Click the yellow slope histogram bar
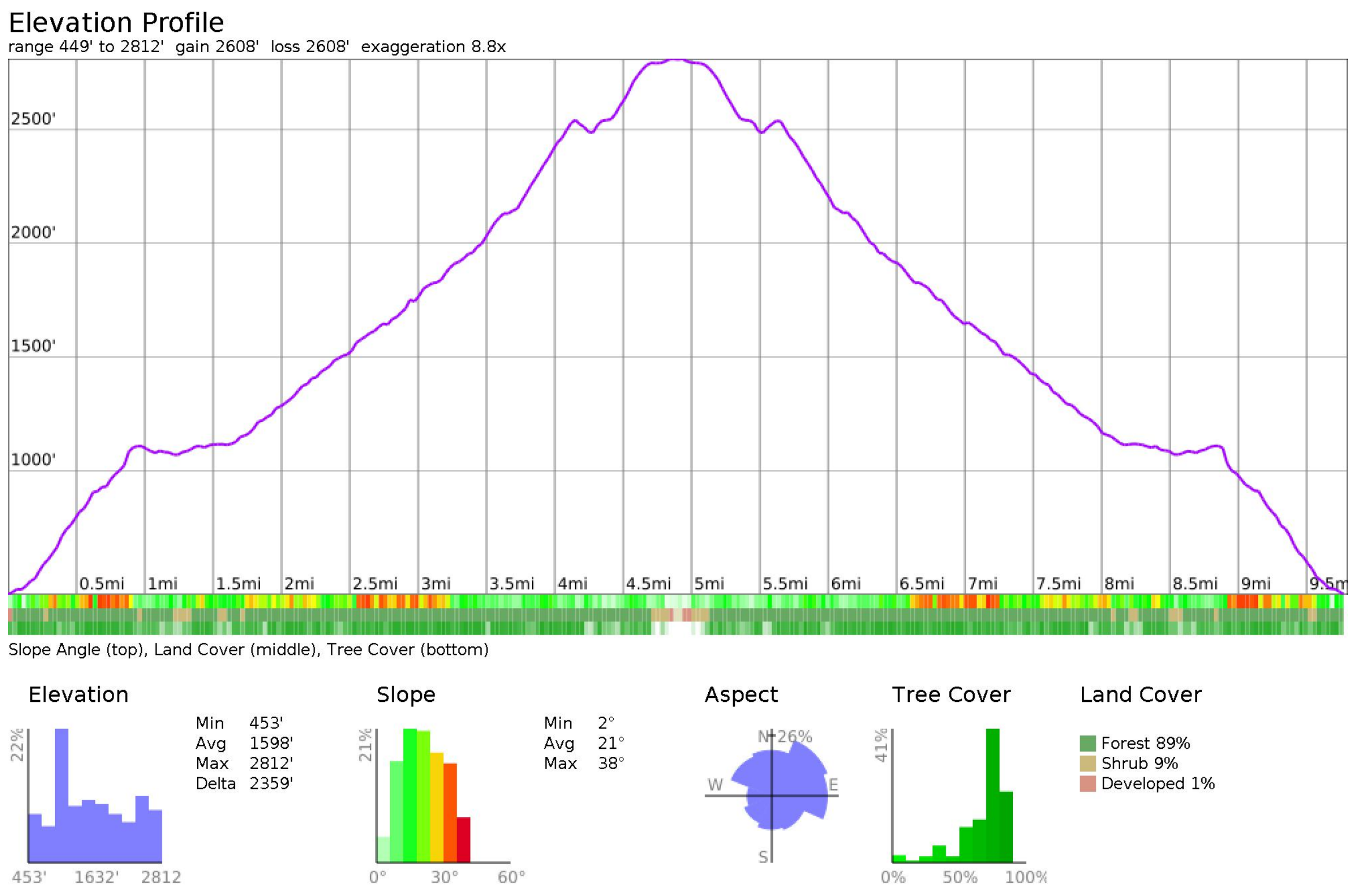This screenshot has height=896, width=1356. point(436,807)
